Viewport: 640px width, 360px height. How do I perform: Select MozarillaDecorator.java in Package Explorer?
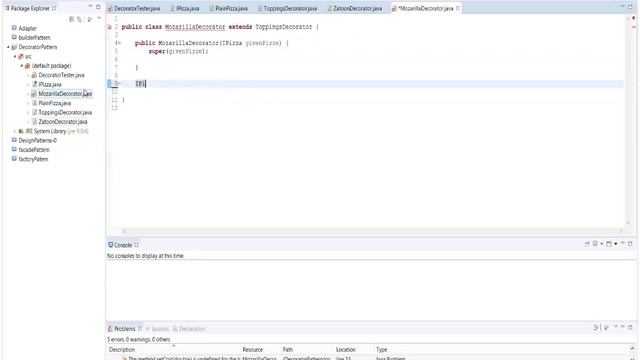[x=65, y=94]
